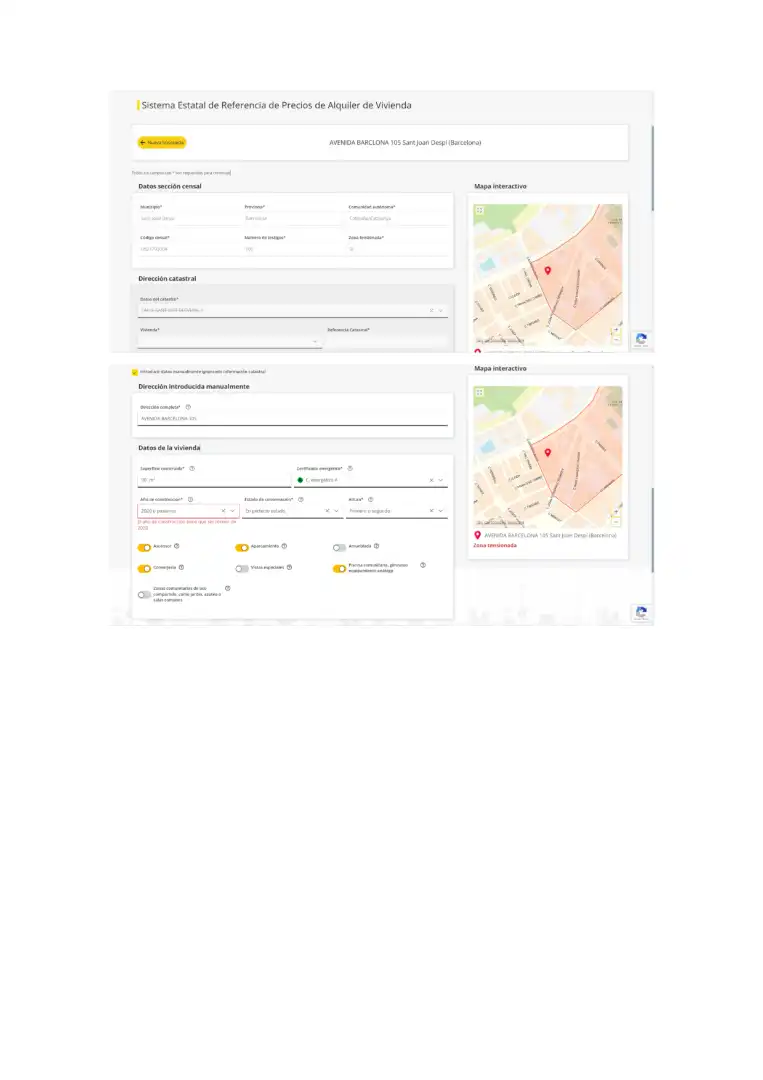This screenshot has width=763, height=1080.
Task: Click the Municipio field
Action: 188,218
